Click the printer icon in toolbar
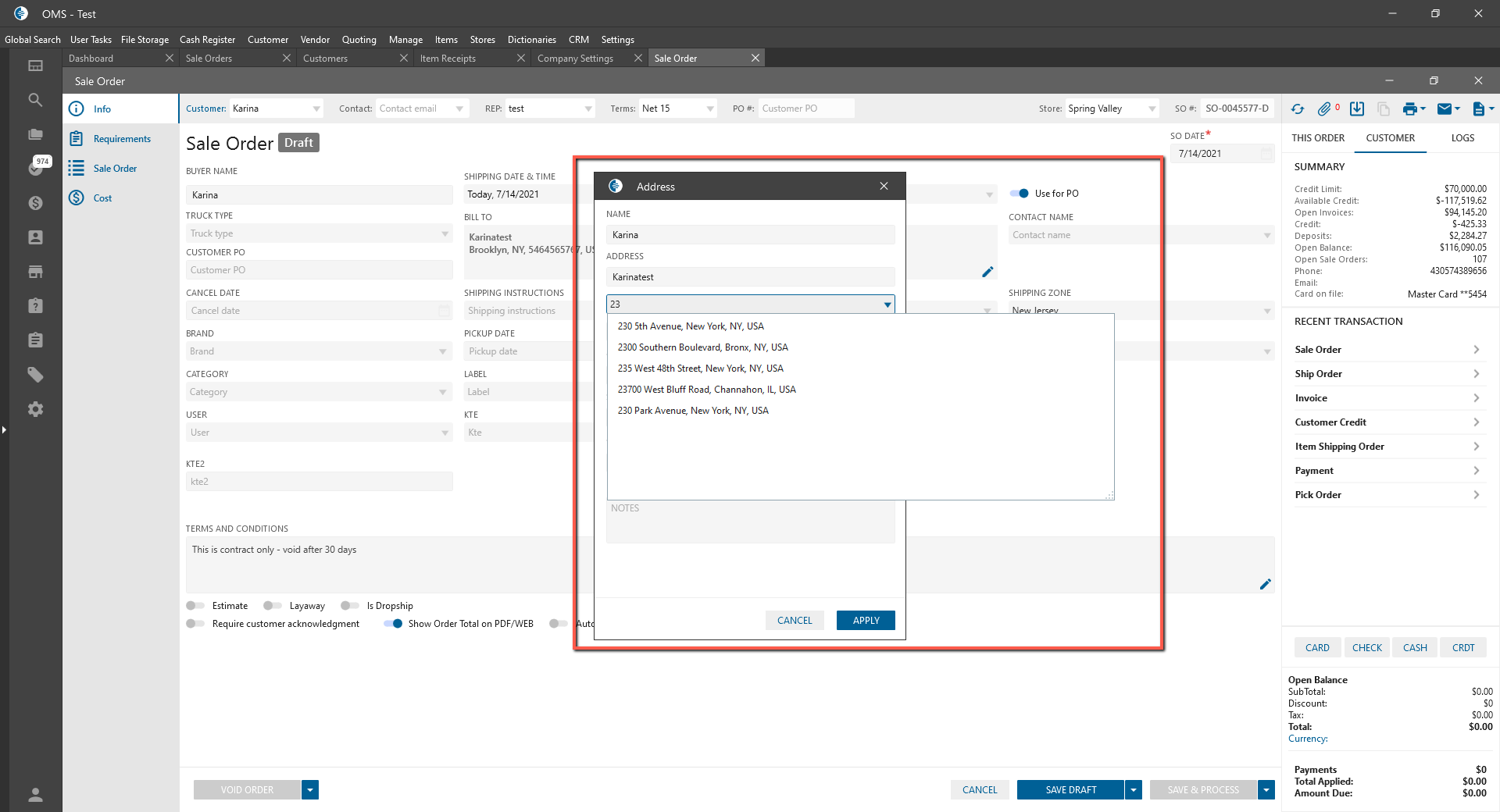 pyautogui.click(x=1409, y=109)
